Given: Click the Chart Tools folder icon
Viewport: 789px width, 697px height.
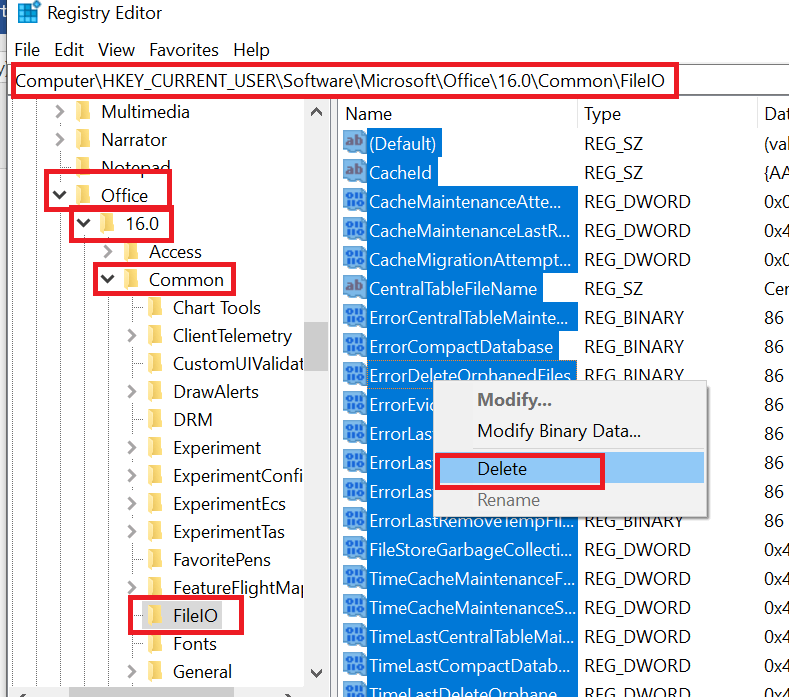Looking at the screenshot, I should 155,307.
